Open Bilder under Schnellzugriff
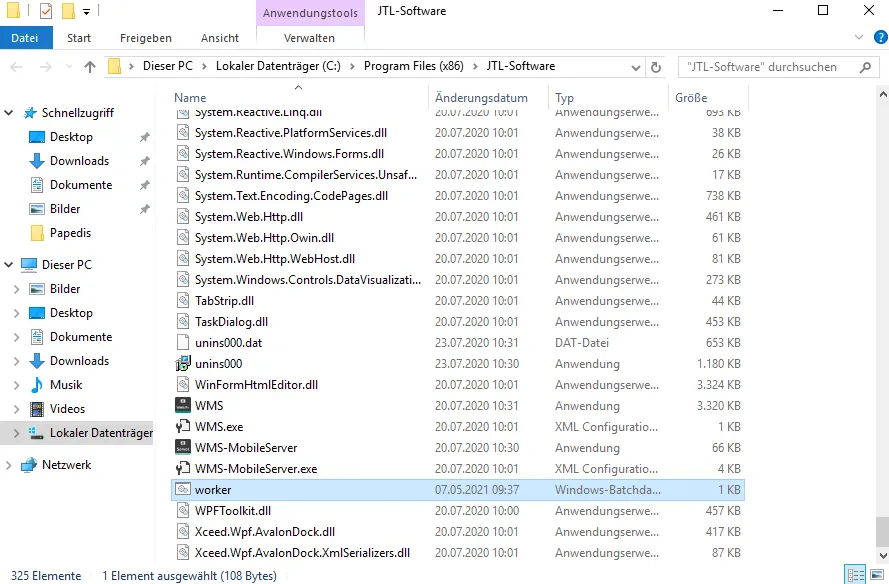889x584 pixels. [x=65, y=209]
